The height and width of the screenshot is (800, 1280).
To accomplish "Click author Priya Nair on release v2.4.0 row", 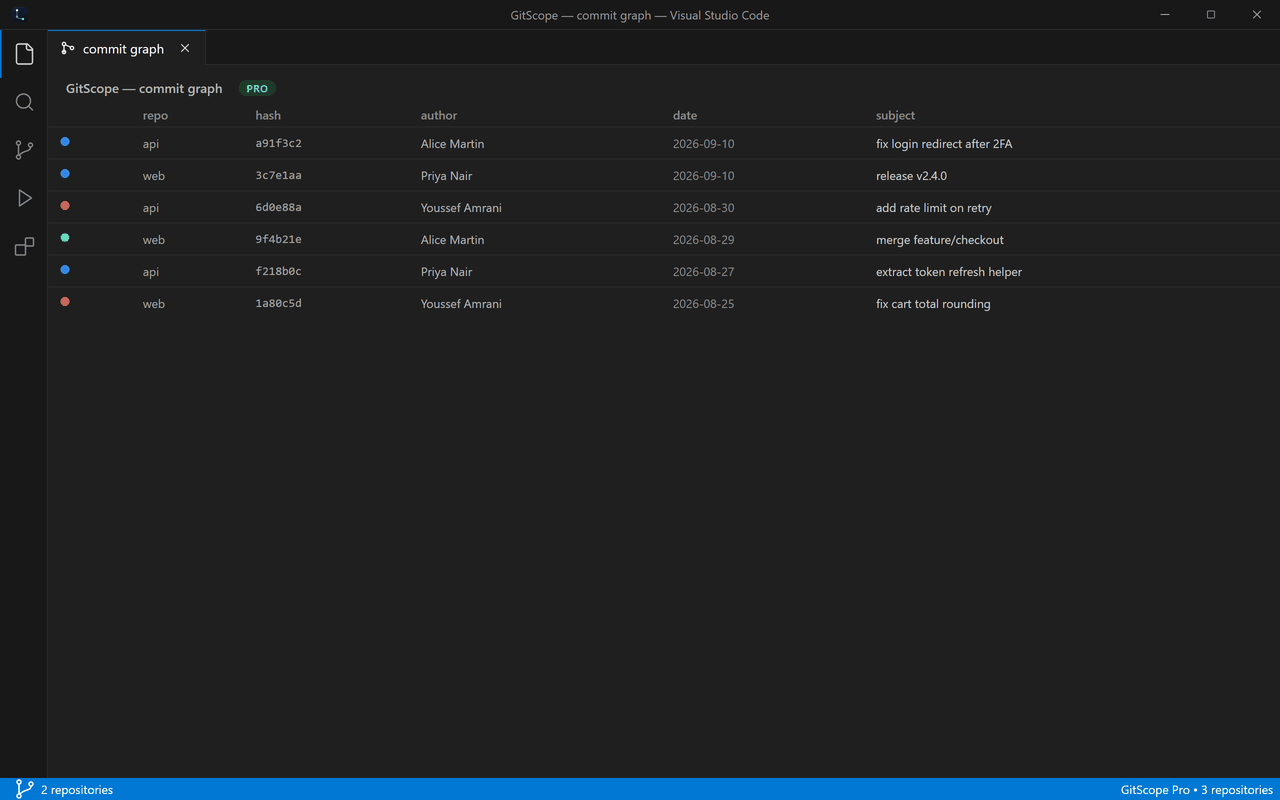I will tap(446, 176).
